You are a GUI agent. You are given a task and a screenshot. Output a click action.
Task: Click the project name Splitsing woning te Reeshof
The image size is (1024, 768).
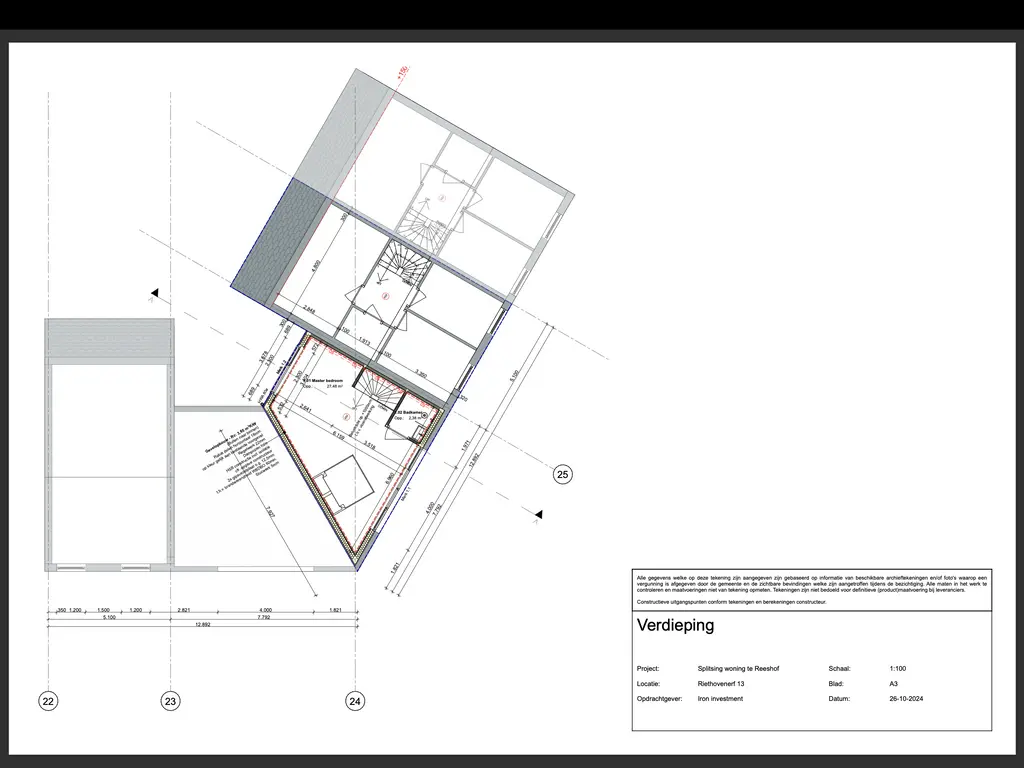738,668
